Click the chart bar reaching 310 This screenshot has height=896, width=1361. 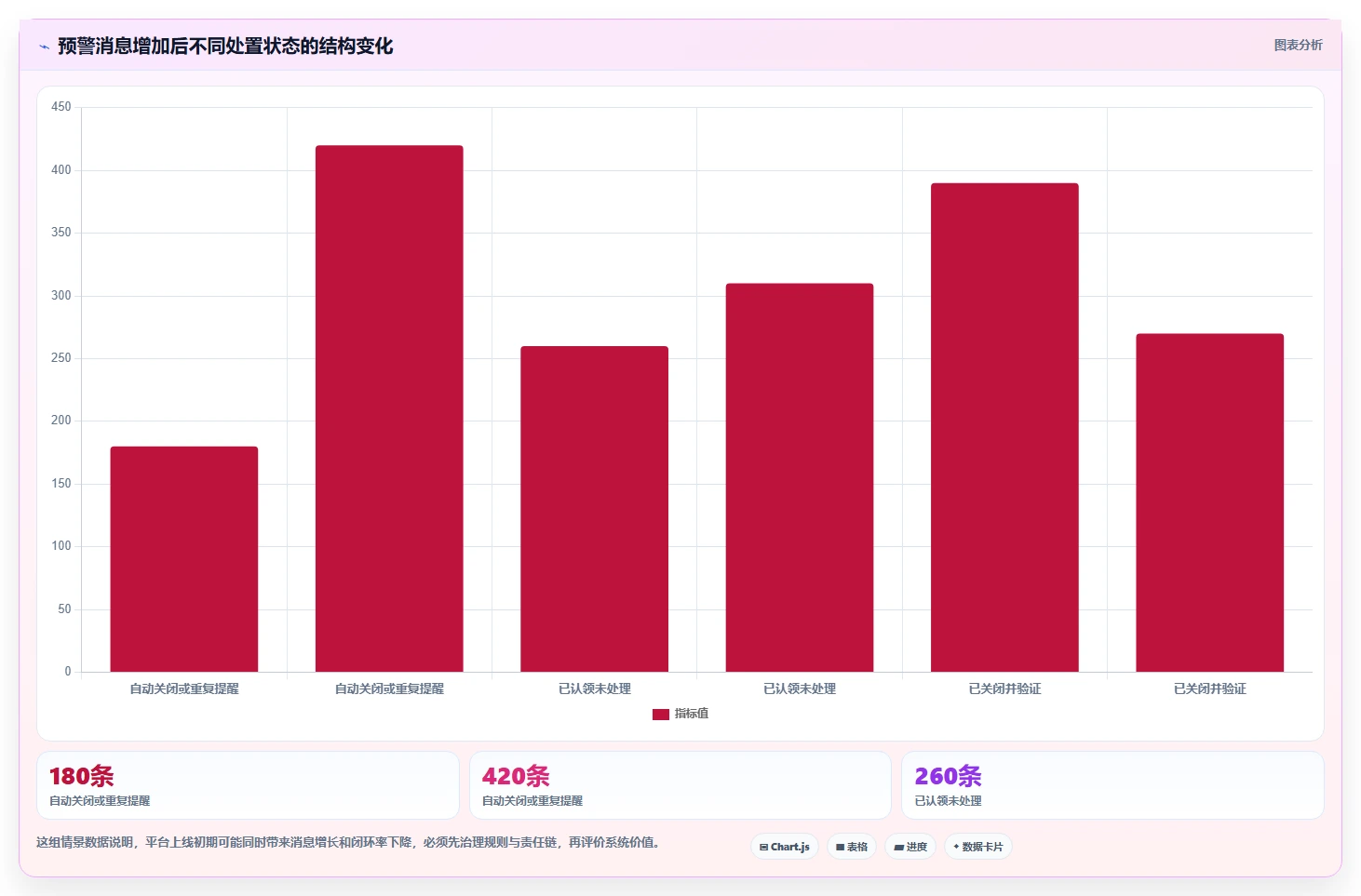800,477
